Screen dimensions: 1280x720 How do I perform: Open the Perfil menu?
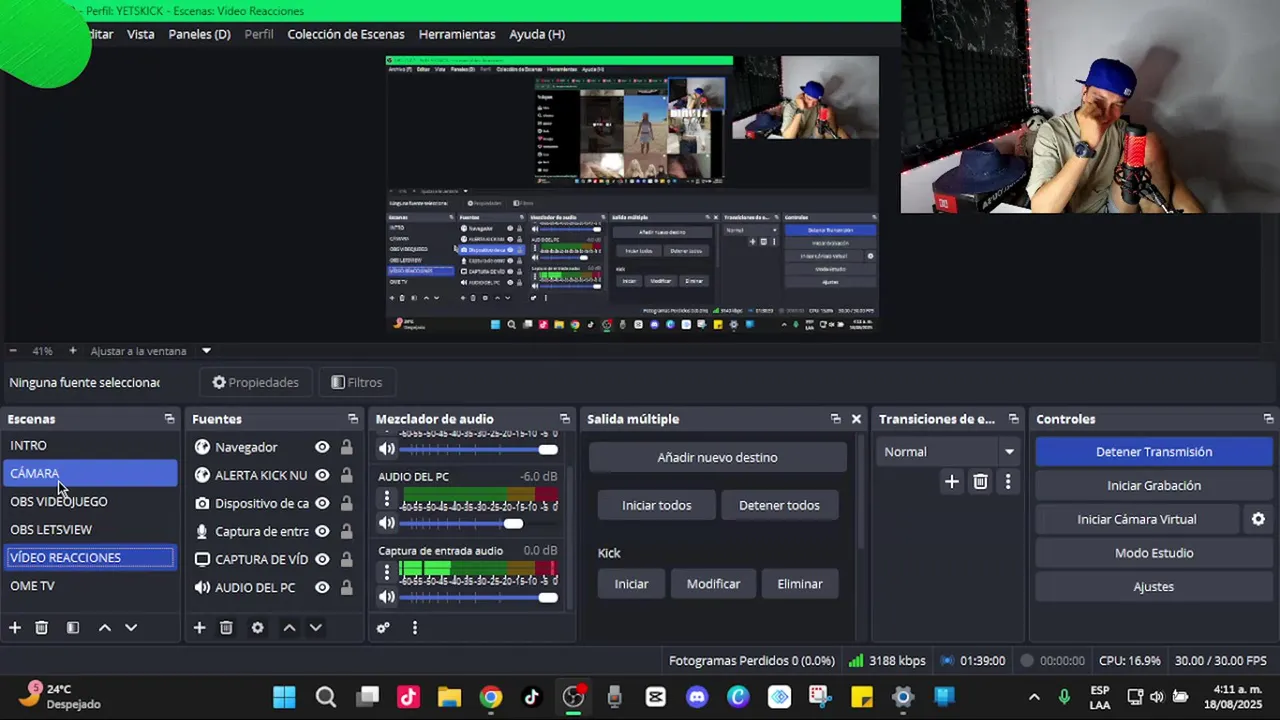[259, 34]
